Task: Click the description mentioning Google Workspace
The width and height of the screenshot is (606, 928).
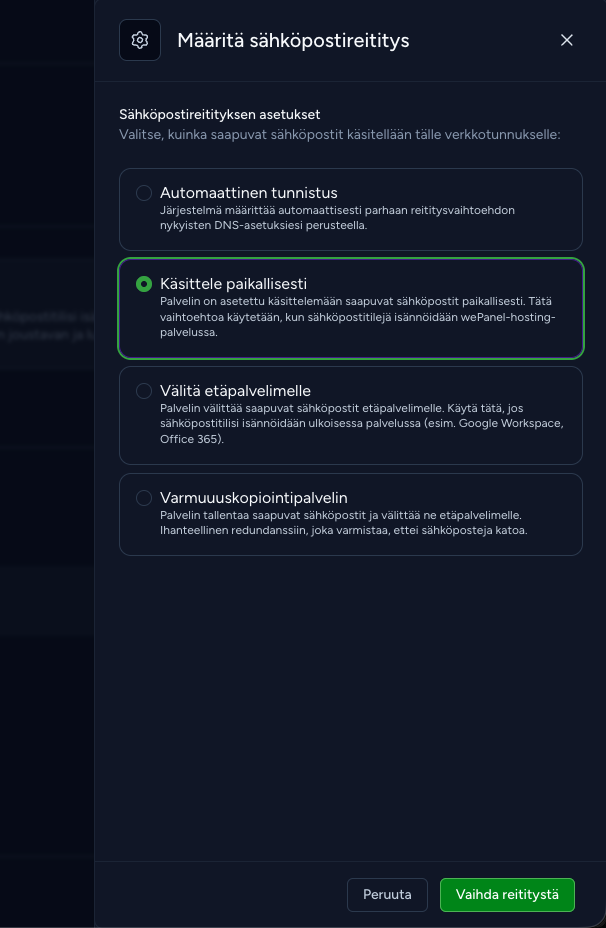Action: (x=362, y=424)
